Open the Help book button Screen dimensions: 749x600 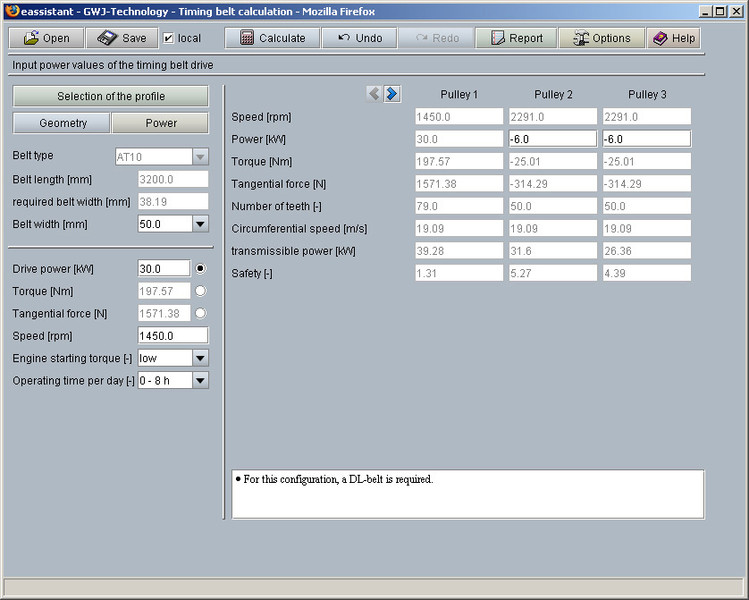pos(673,38)
